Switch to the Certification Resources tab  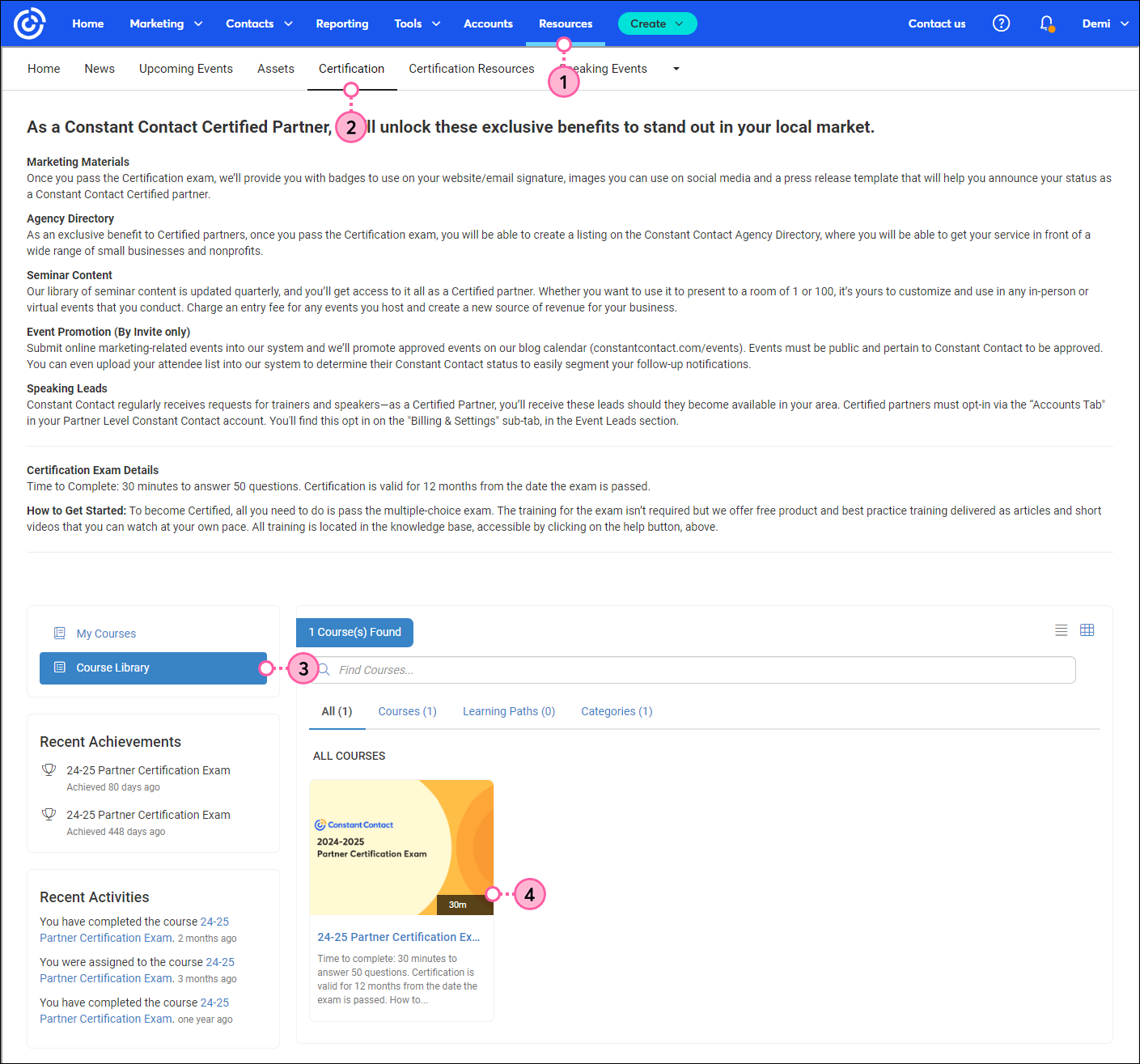[471, 69]
